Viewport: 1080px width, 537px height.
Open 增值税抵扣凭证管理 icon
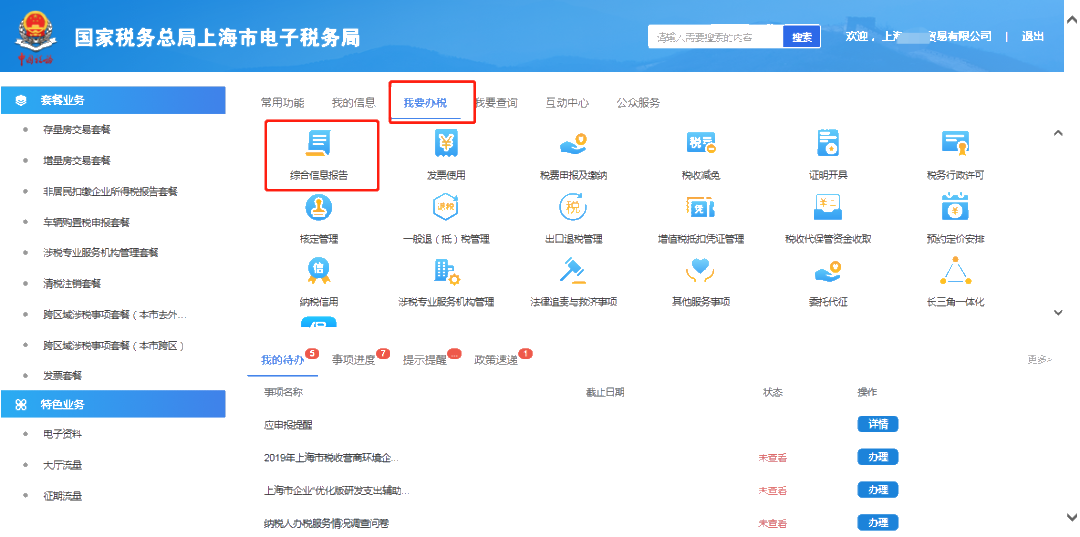pyautogui.click(x=700, y=207)
